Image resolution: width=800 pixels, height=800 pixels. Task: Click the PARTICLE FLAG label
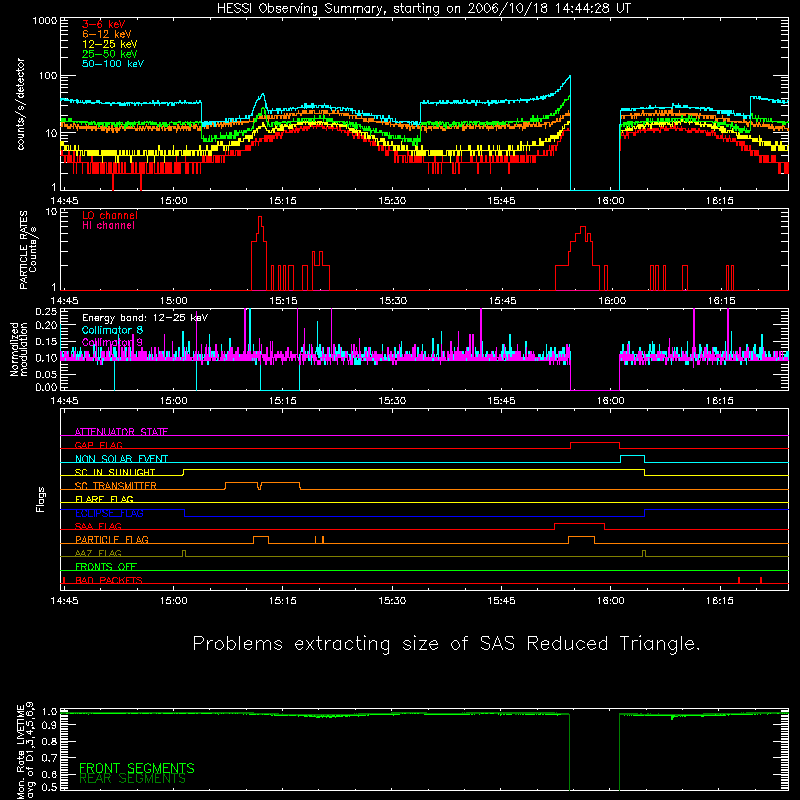click(112, 539)
